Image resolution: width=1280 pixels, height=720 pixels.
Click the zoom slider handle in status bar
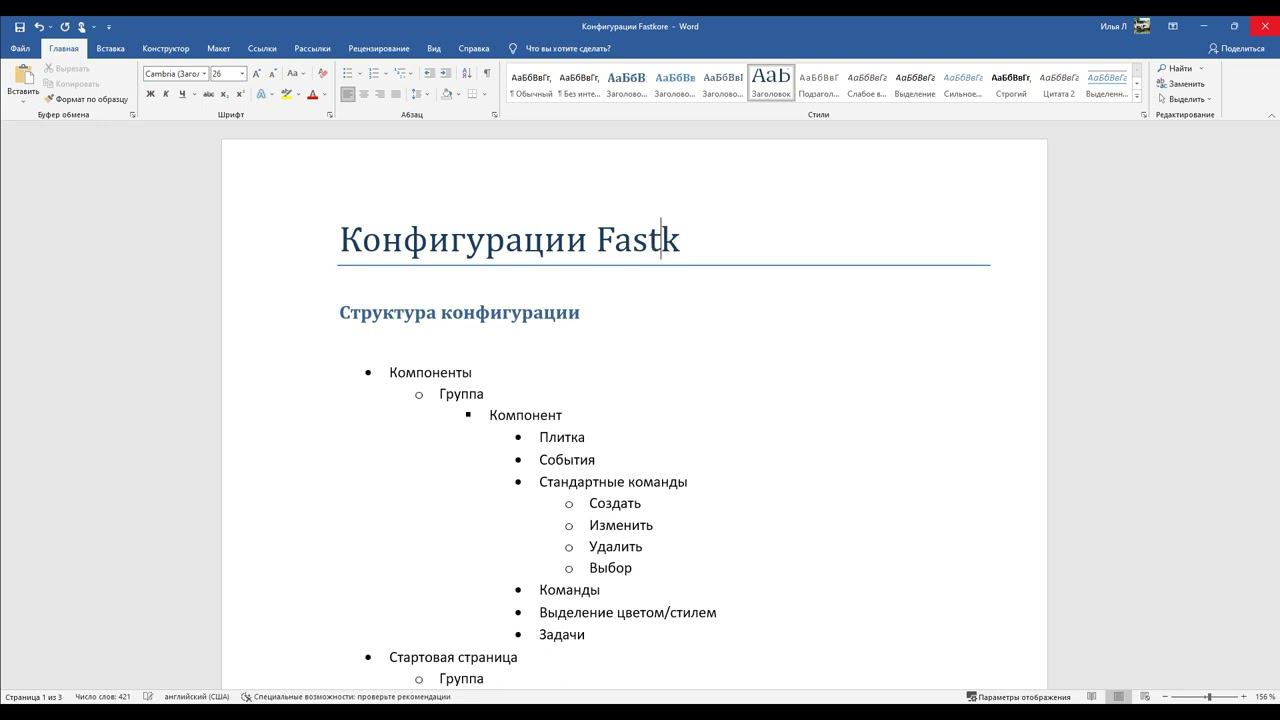point(1209,697)
